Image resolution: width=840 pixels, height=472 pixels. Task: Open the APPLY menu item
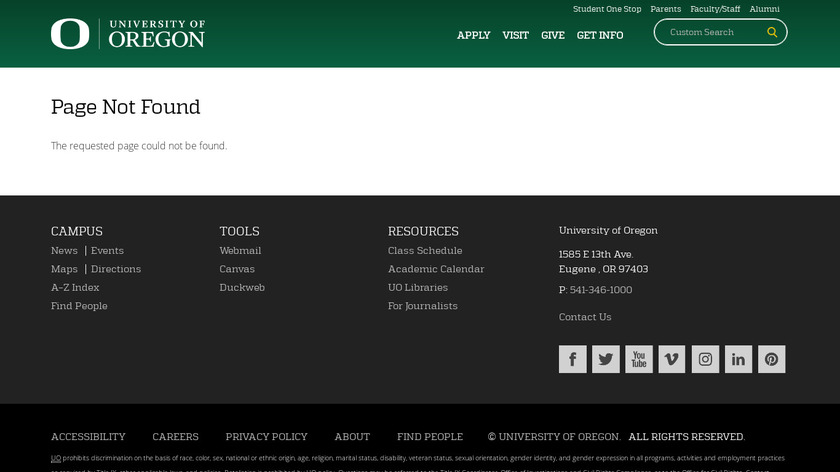click(x=474, y=35)
